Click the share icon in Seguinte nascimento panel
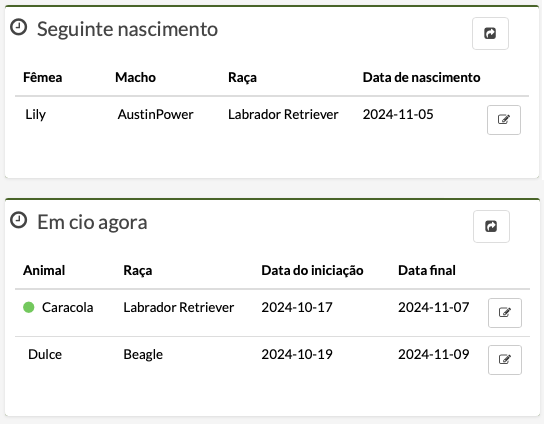Image resolution: width=544 pixels, height=424 pixels. pyautogui.click(x=490, y=33)
